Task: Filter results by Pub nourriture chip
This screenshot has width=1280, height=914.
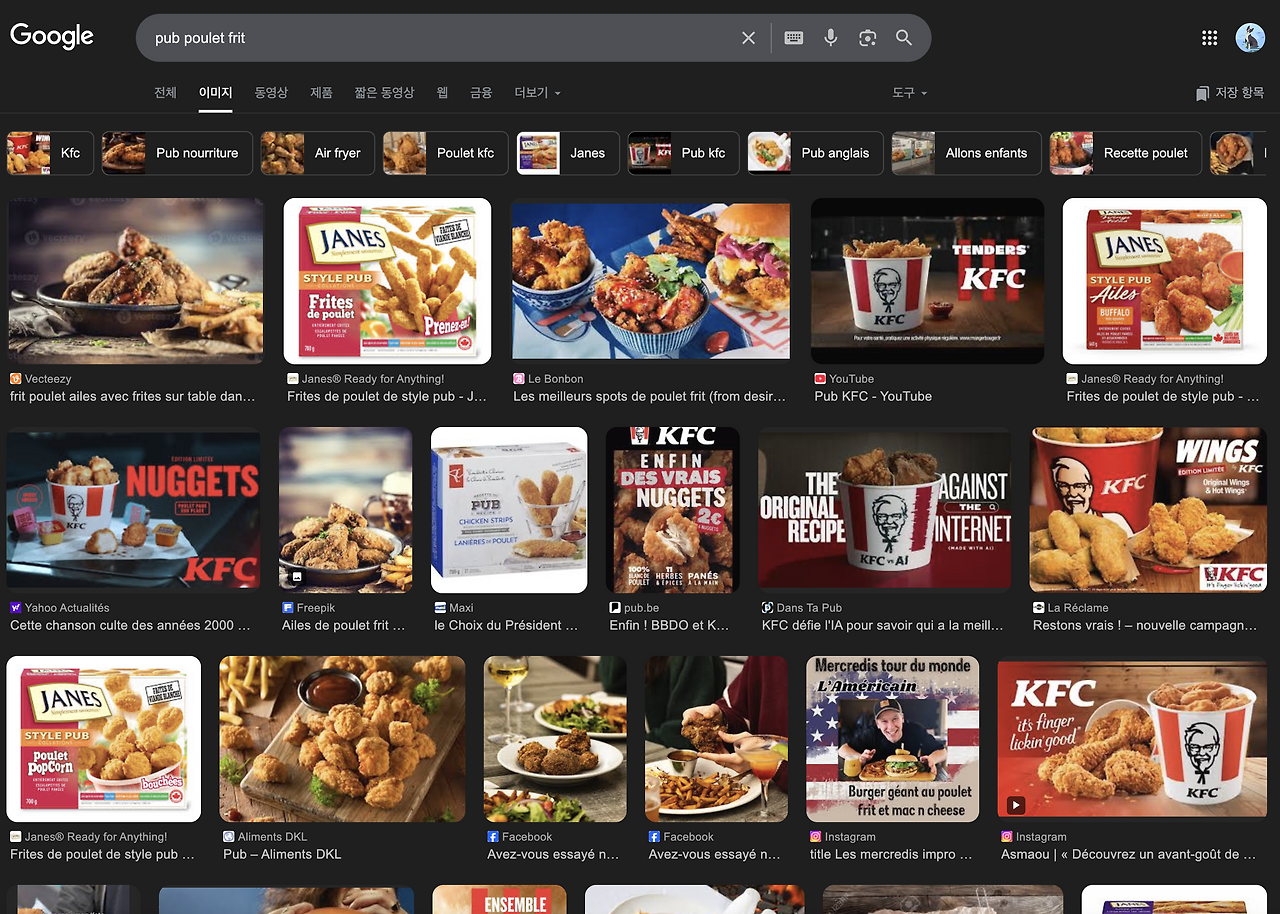Action: 177,153
